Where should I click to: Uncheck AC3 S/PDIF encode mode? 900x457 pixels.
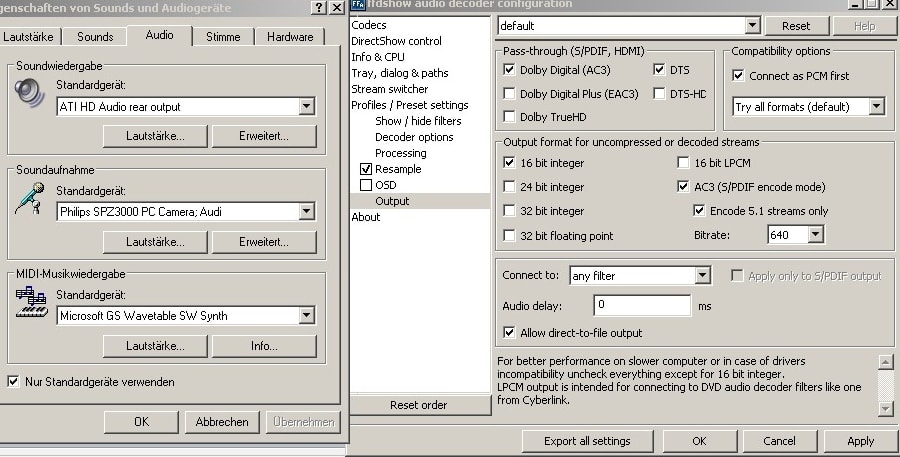(x=684, y=187)
